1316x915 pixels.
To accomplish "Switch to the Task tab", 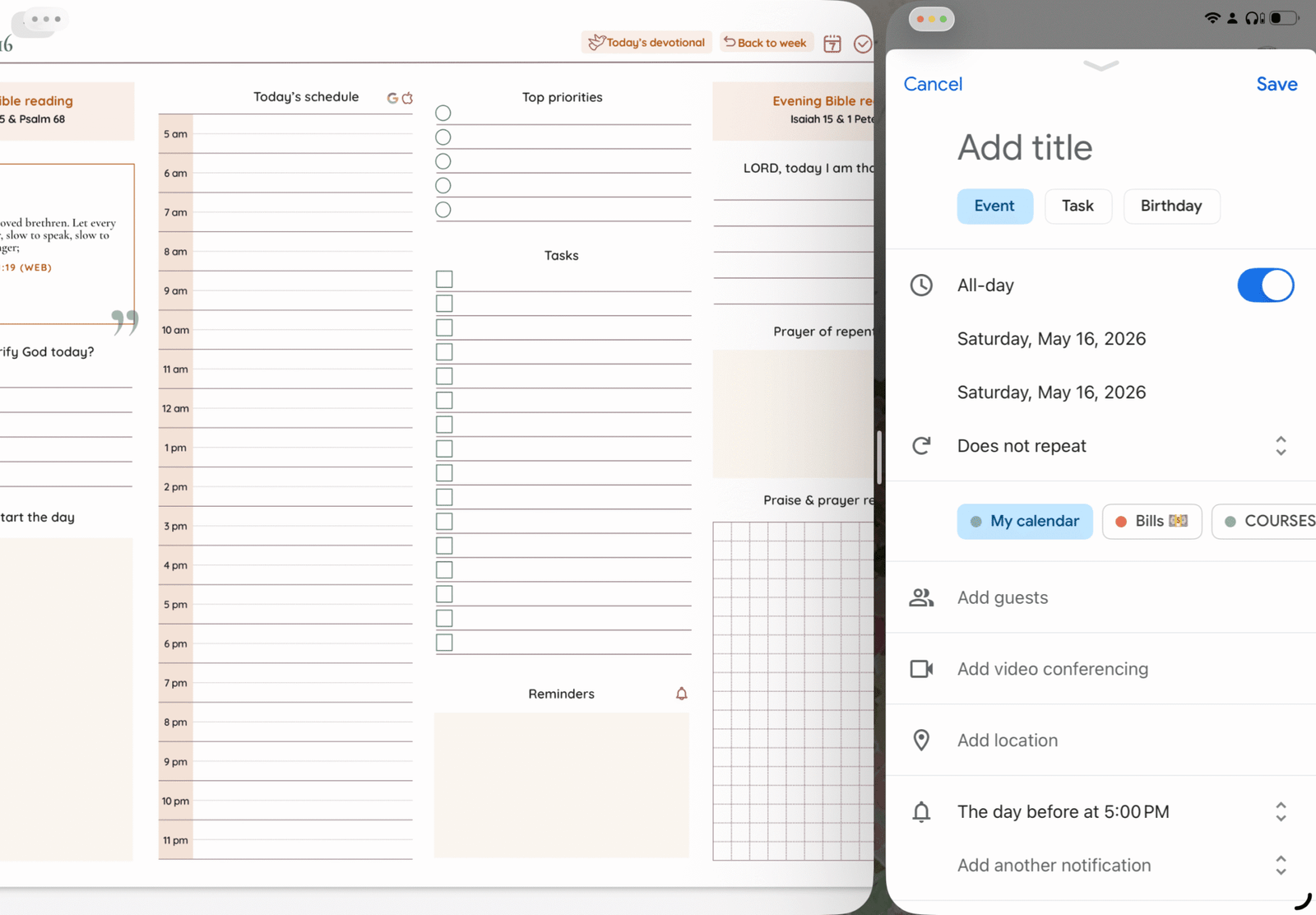I will pyautogui.click(x=1077, y=206).
